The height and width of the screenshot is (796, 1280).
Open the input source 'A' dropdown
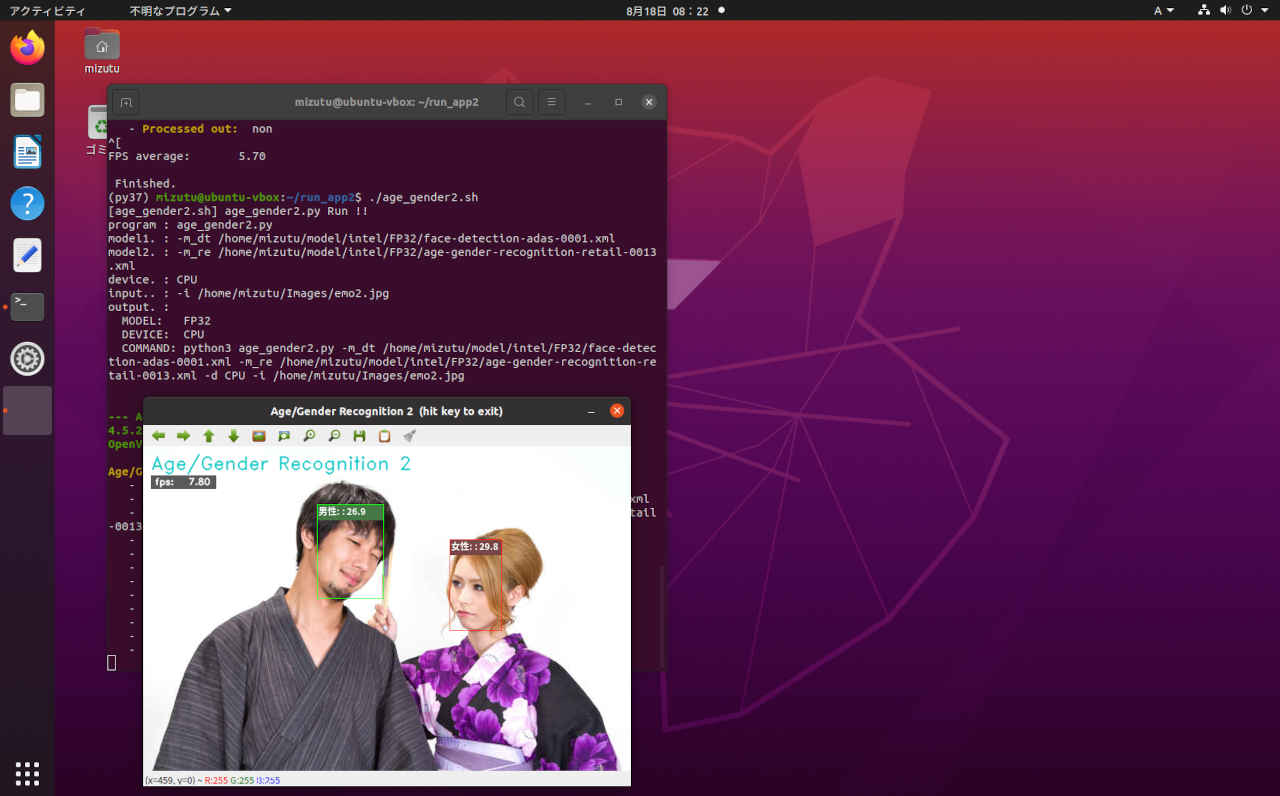coord(1163,10)
